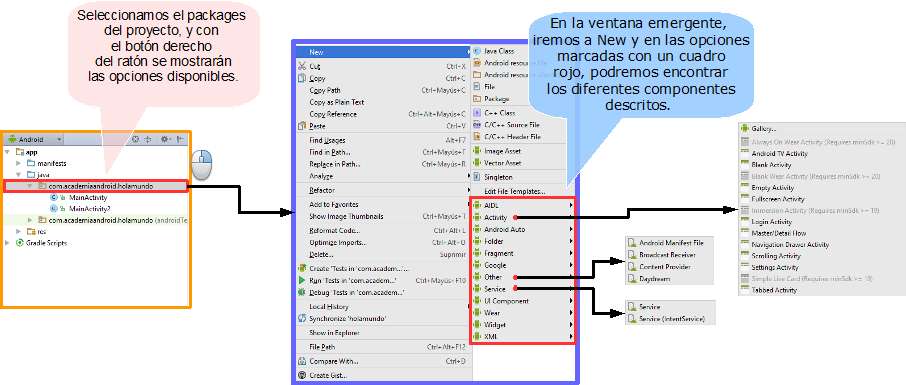The width and height of the screenshot is (906, 385).
Task: Select the highlighted com.academiaandroid.holamundo package
Action: (x=95, y=186)
